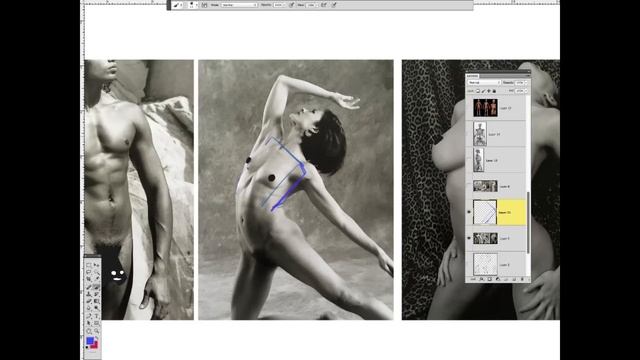Open the layer blend mode dropdown
The image size is (640, 360).
coord(484,82)
